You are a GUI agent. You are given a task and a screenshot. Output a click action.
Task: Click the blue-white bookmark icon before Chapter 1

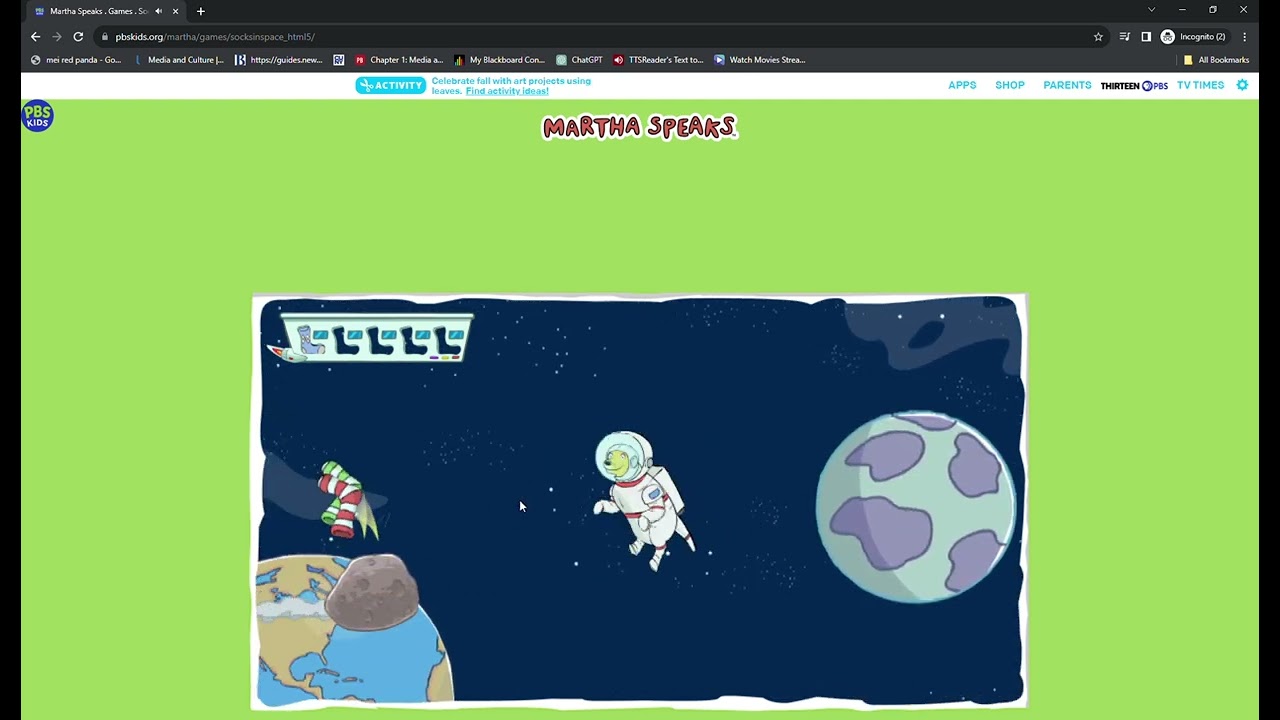click(x=339, y=60)
